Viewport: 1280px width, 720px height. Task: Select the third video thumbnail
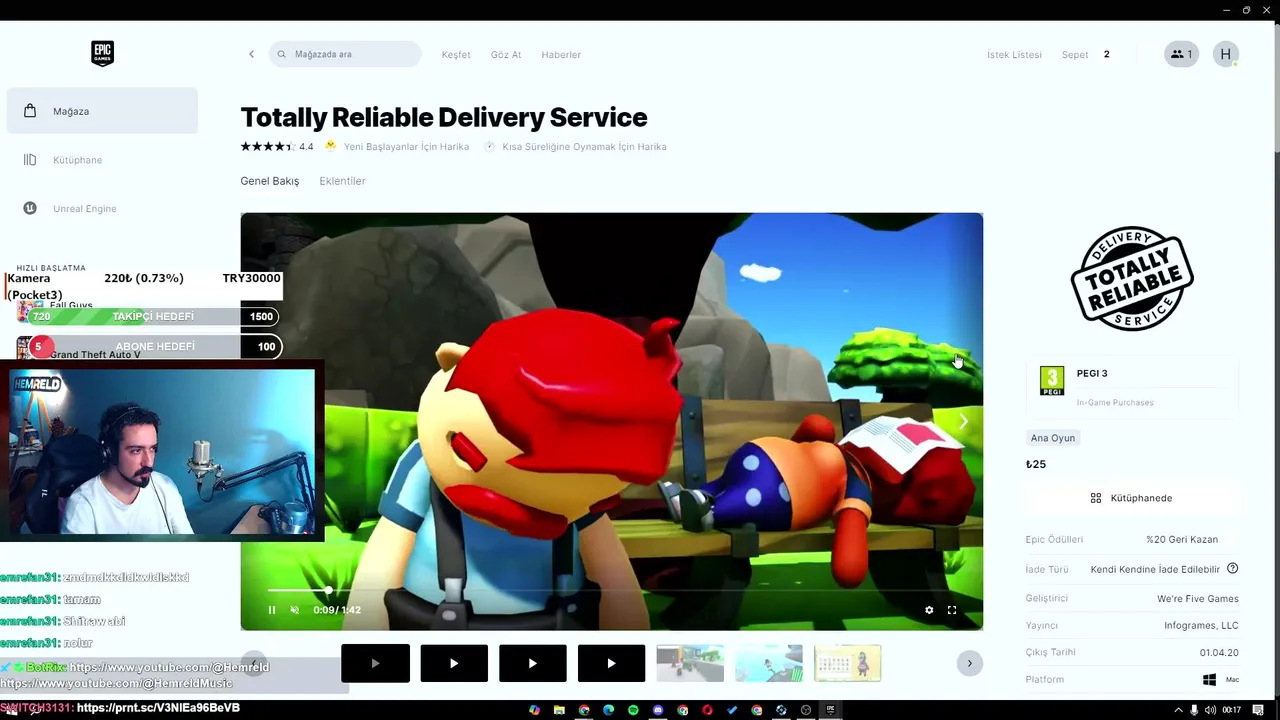(532, 663)
